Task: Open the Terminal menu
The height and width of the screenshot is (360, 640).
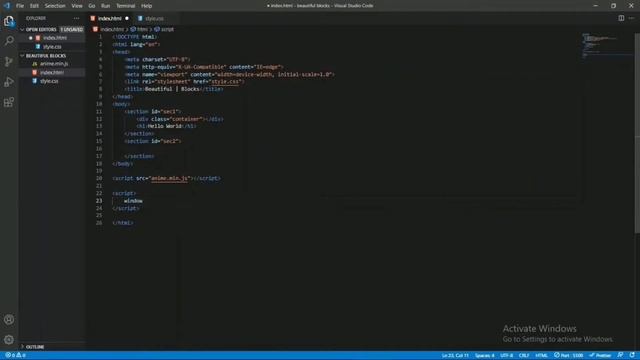Action: point(125,6)
